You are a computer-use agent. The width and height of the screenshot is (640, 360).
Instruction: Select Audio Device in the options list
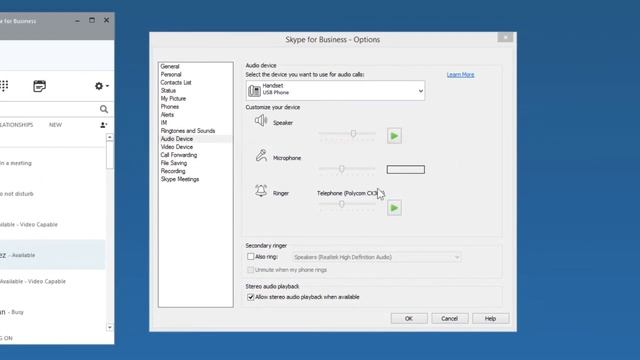pyautogui.click(x=177, y=139)
